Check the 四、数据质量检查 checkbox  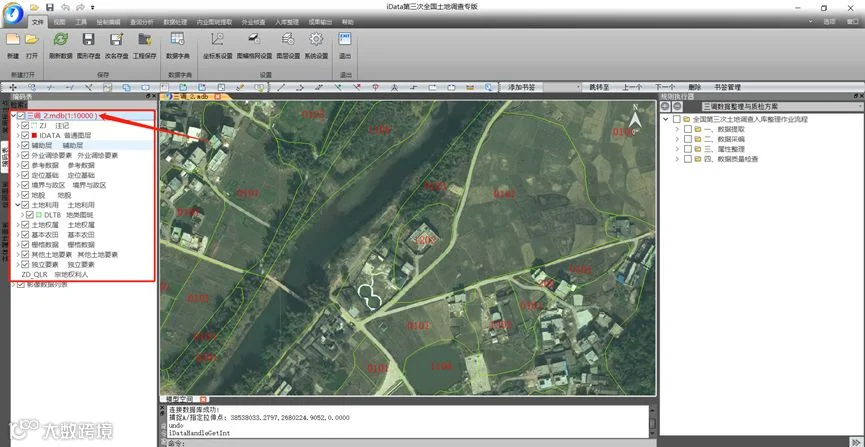(x=687, y=159)
